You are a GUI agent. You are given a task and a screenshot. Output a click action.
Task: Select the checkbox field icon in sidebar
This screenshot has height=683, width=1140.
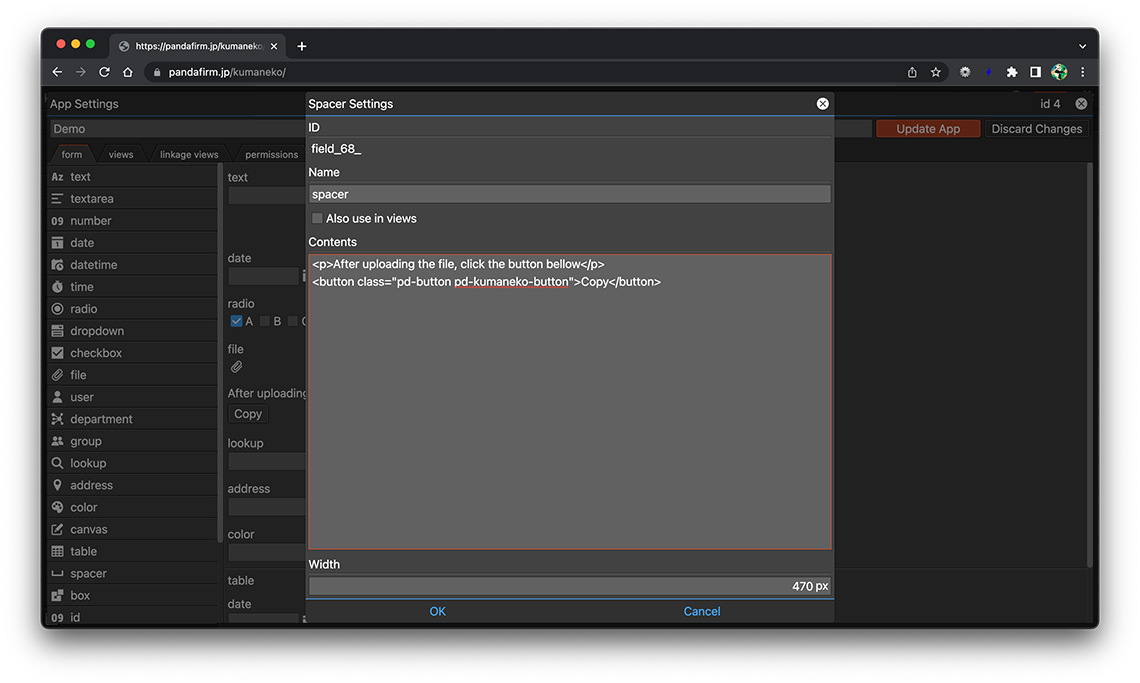(57, 353)
